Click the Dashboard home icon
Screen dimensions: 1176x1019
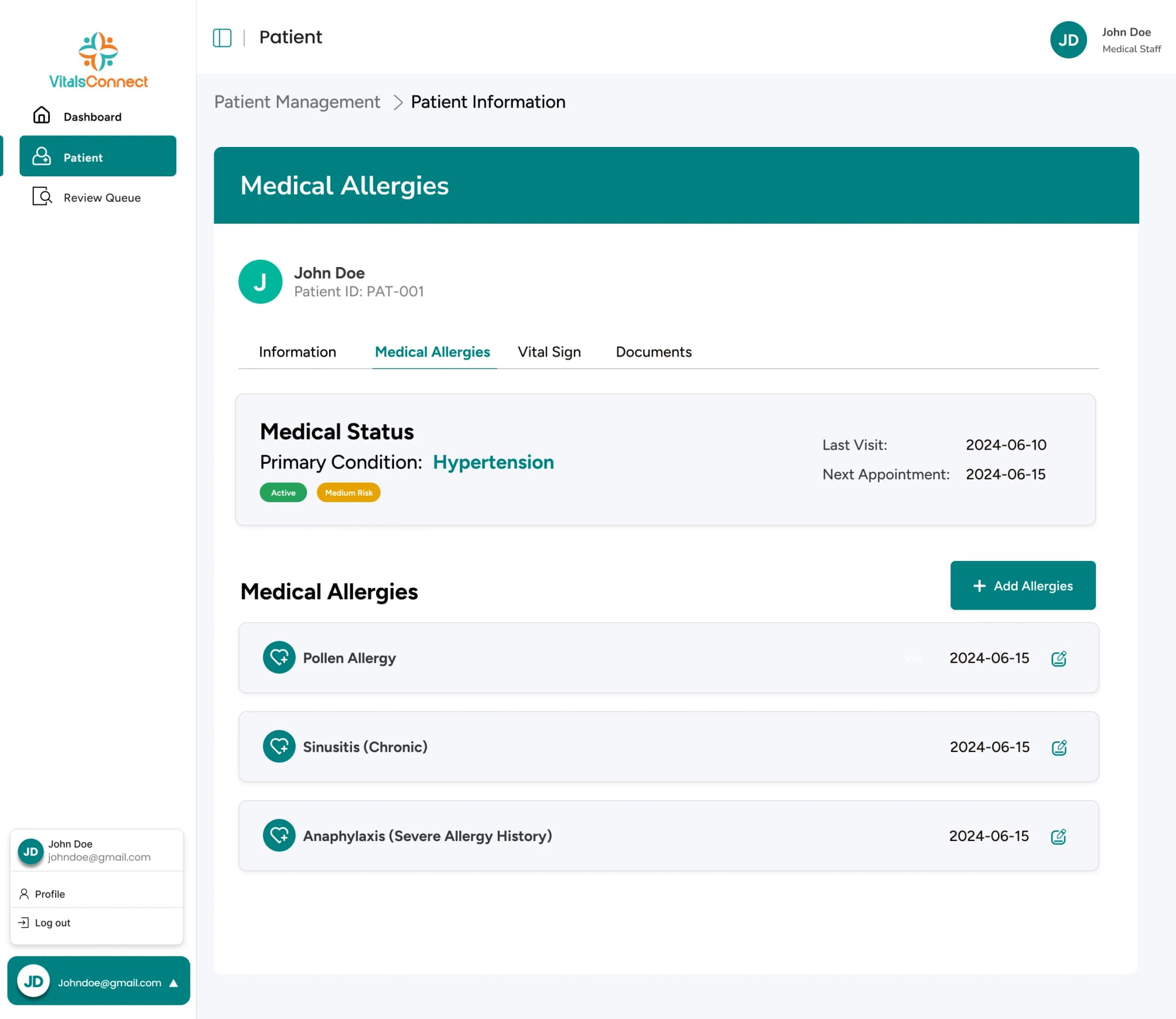tap(41, 115)
